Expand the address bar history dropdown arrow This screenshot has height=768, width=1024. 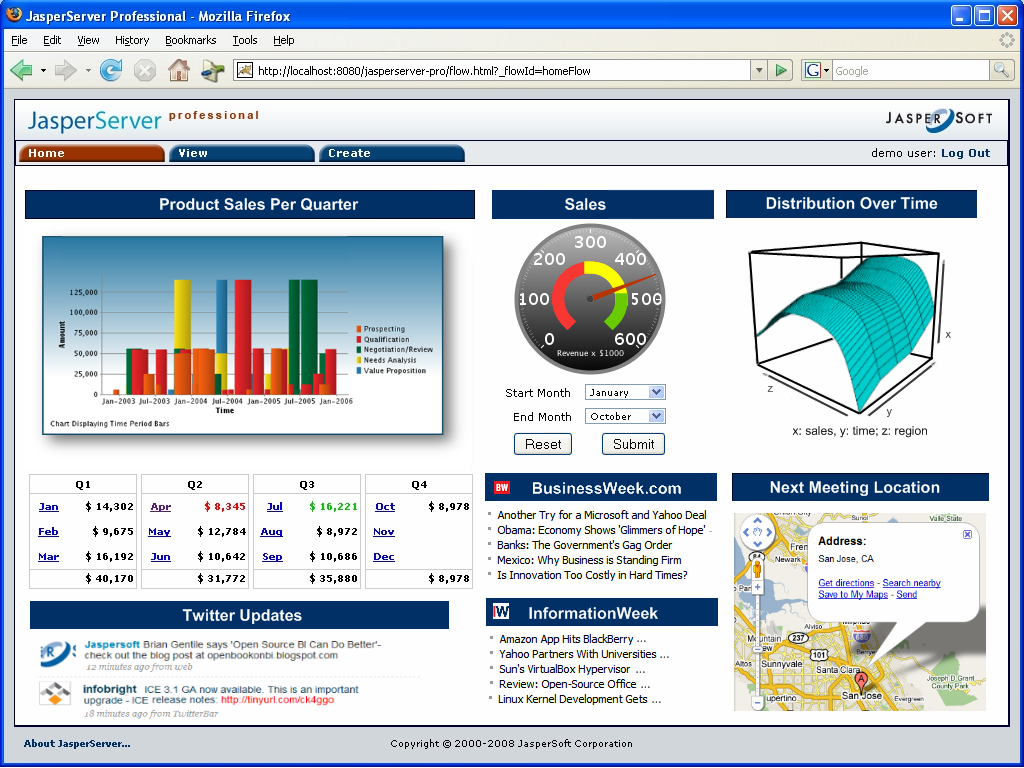(x=758, y=70)
